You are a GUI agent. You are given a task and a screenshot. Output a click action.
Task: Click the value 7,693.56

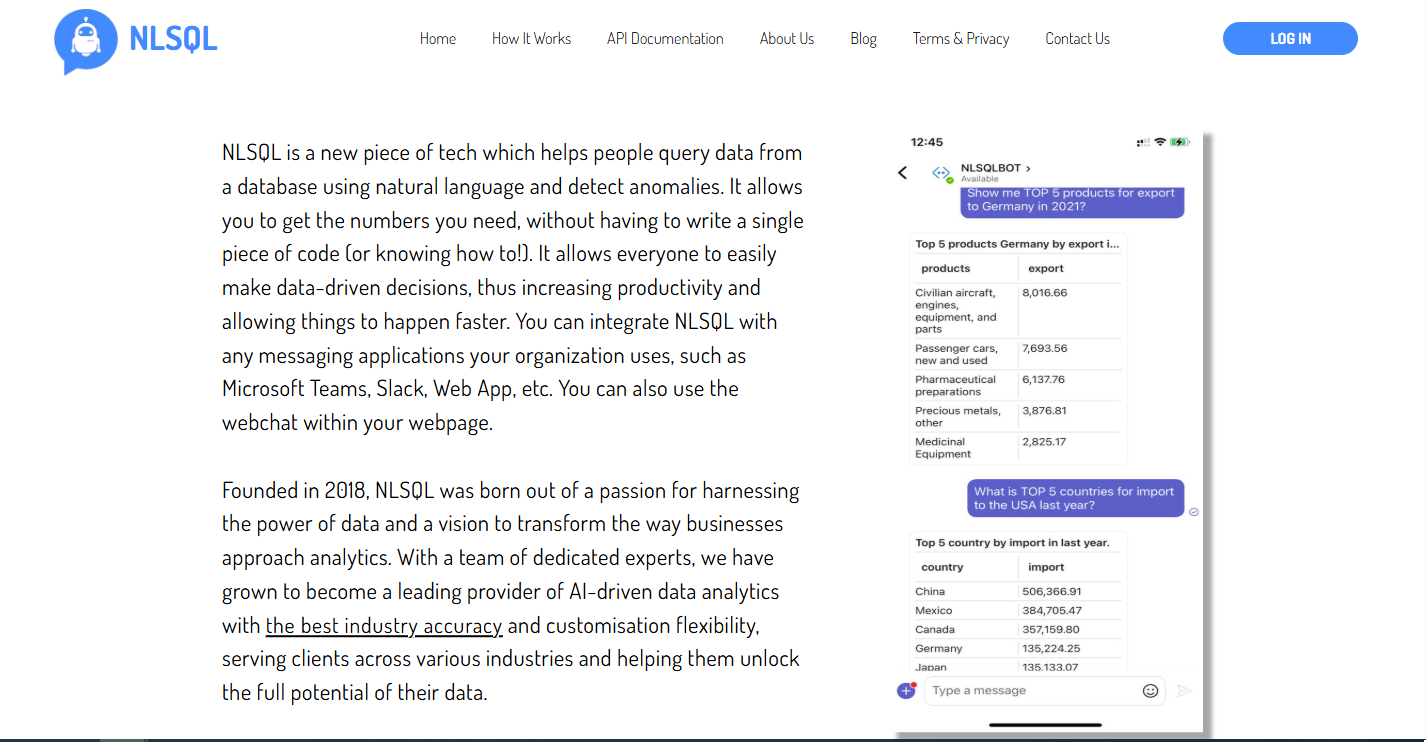pos(1044,348)
